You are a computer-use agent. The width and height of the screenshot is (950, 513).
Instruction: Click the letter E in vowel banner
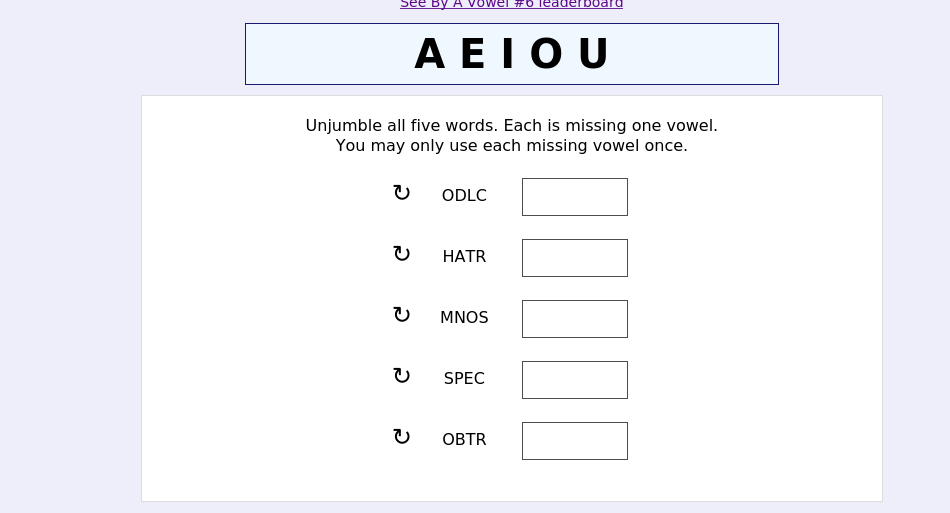pos(473,55)
